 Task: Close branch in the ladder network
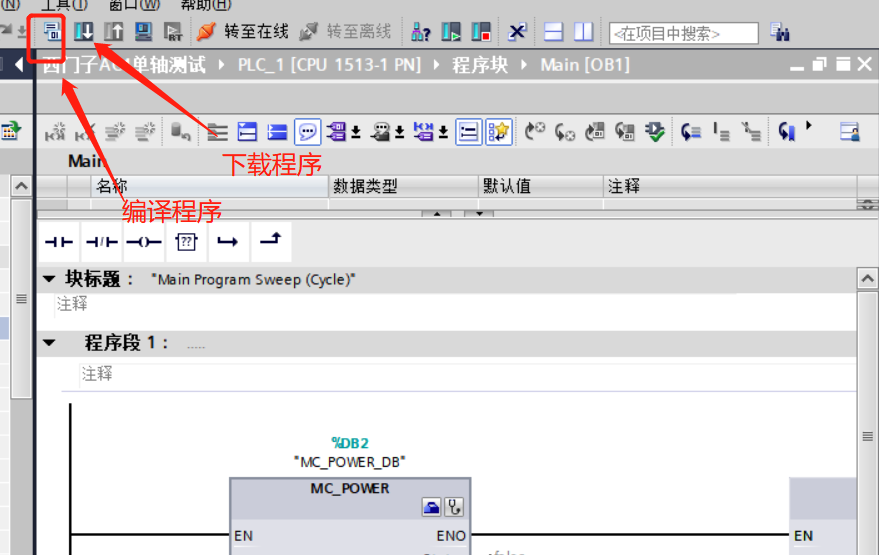tap(270, 242)
